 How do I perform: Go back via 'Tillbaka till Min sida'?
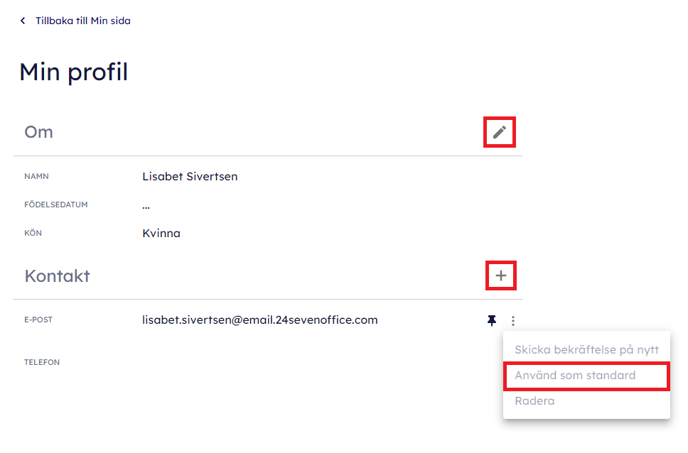82,21
